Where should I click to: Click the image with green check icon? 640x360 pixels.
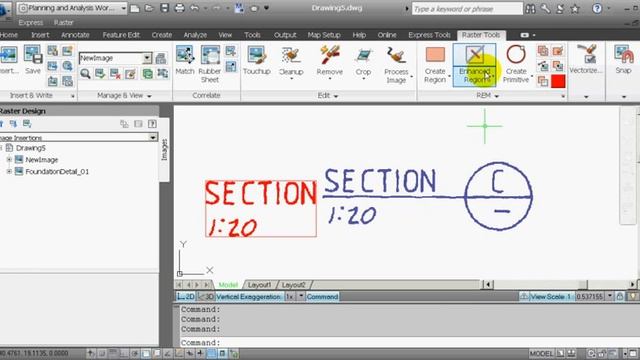pos(100,74)
